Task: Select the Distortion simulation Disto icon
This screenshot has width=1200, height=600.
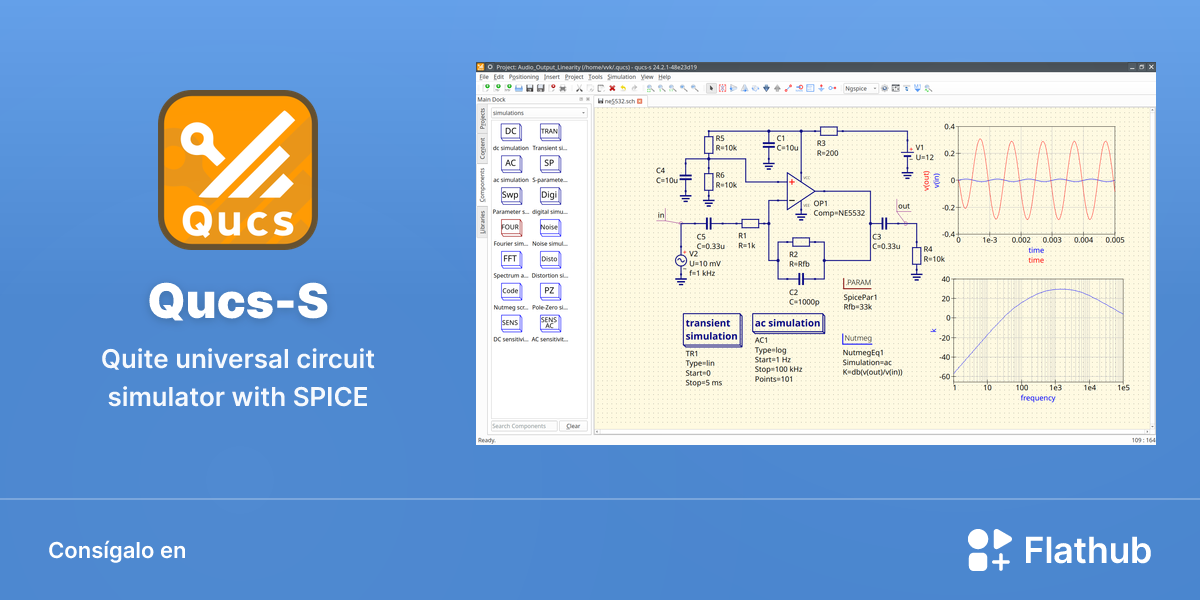Action: click(x=549, y=260)
